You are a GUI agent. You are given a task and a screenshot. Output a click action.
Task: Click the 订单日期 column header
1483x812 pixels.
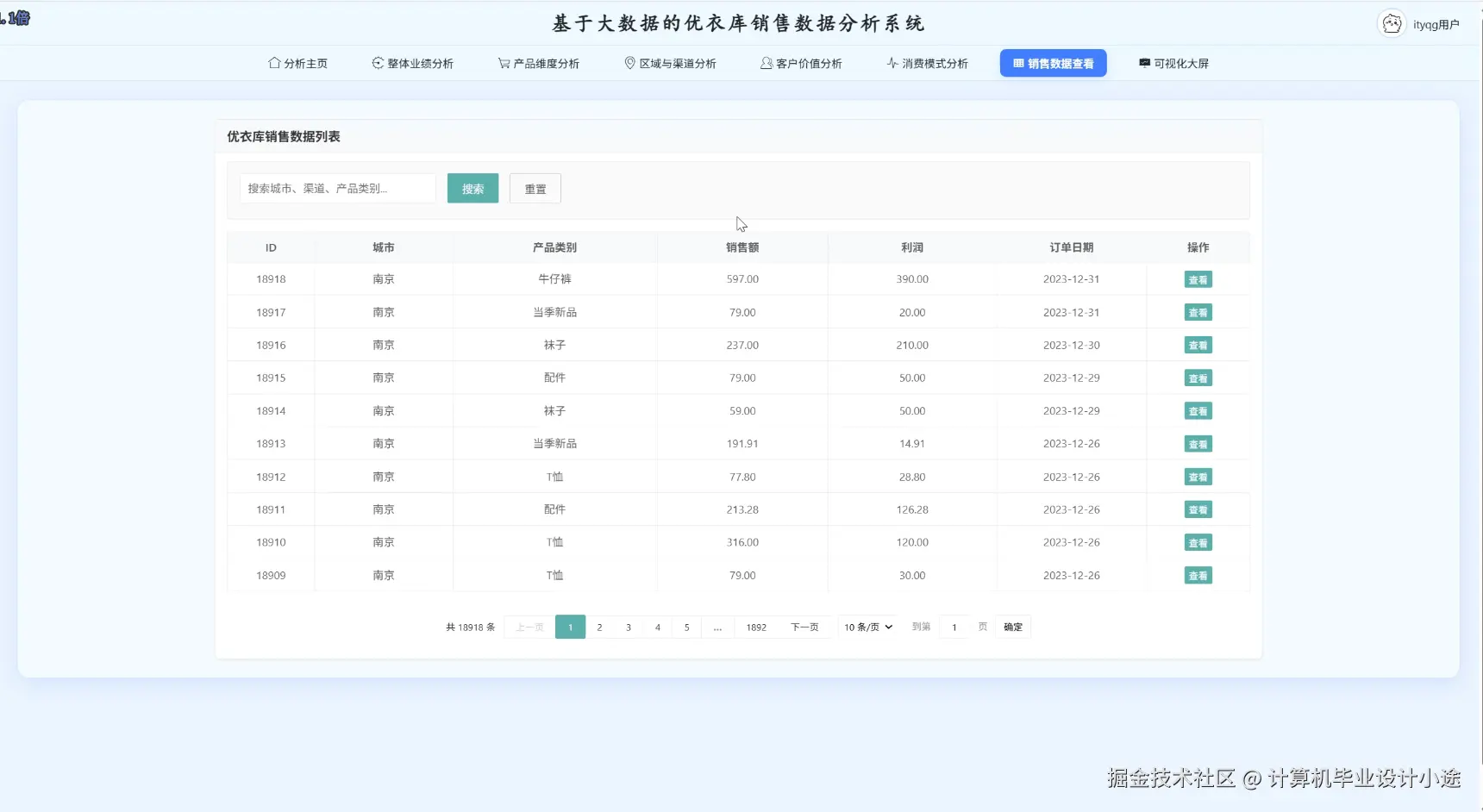[x=1072, y=247]
